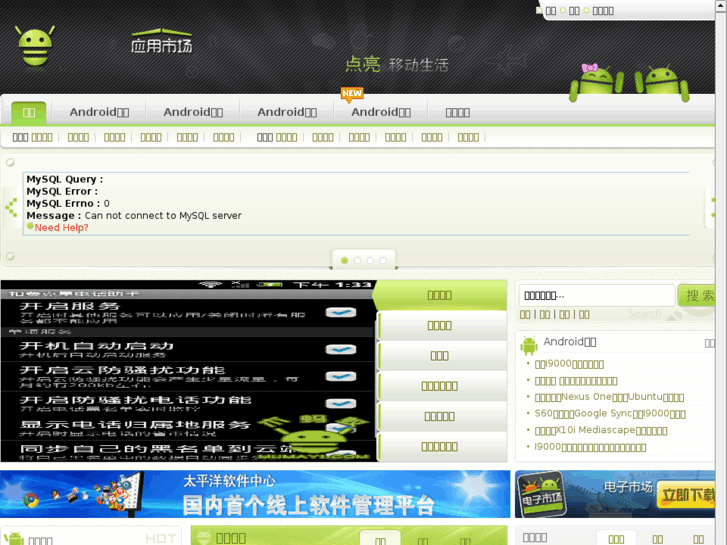Click the orange NEW badge above the tabs
The width and height of the screenshot is (727, 545).
(x=352, y=94)
